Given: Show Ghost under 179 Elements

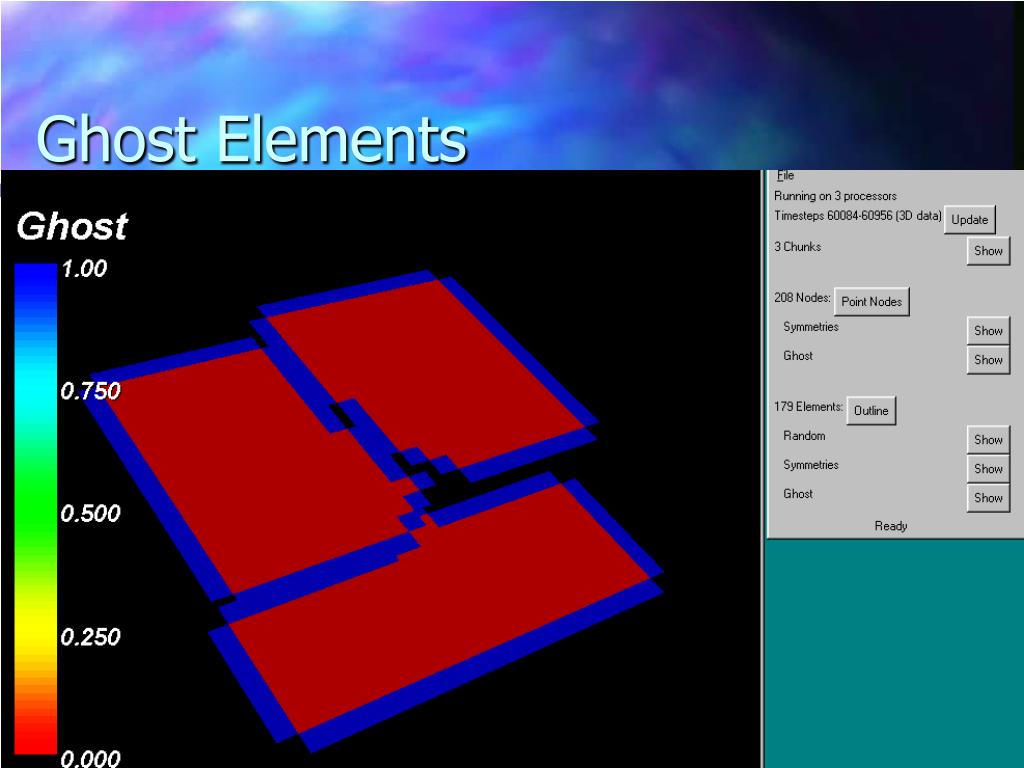Looking at the screenshot, I should tap(988, 498).
